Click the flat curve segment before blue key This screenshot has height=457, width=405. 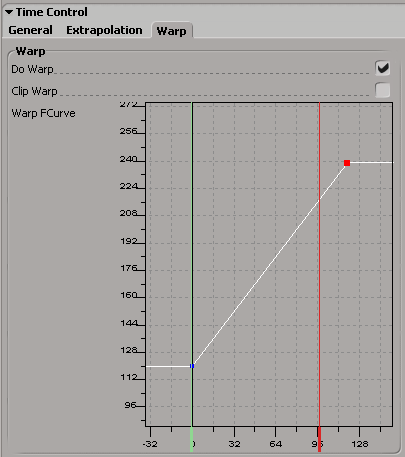coord(168,366)
